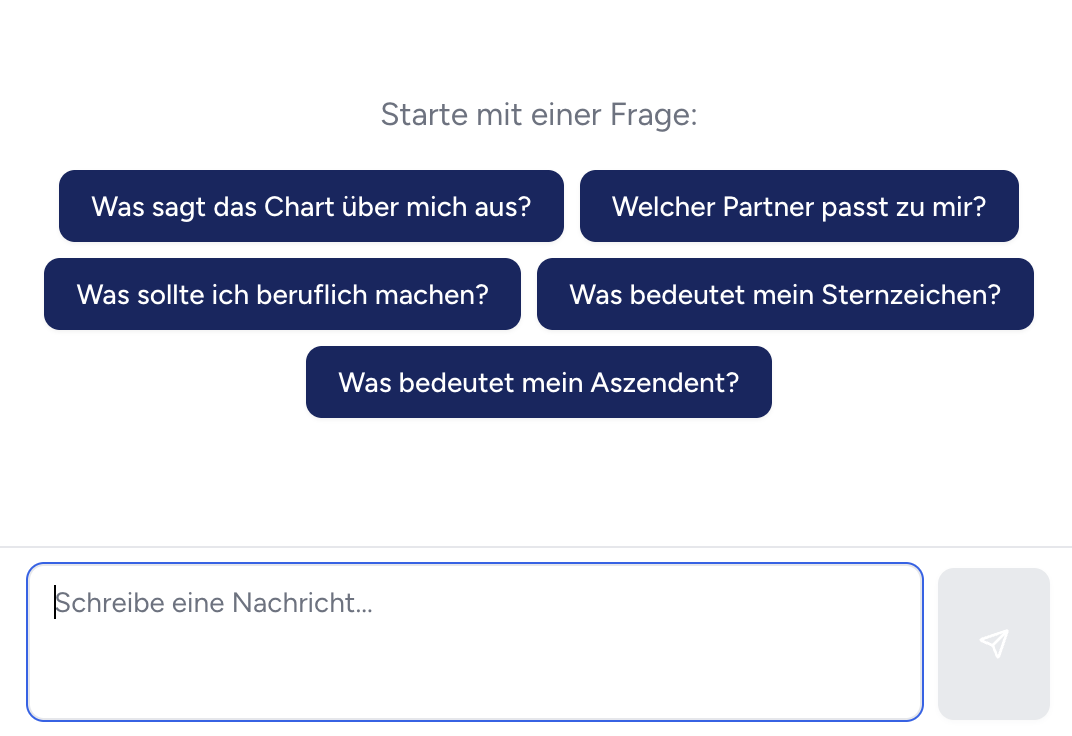This screenshot has width=1072, height=736.
Task: Tap the partner compatibility question button
Action: coord(799,206)
